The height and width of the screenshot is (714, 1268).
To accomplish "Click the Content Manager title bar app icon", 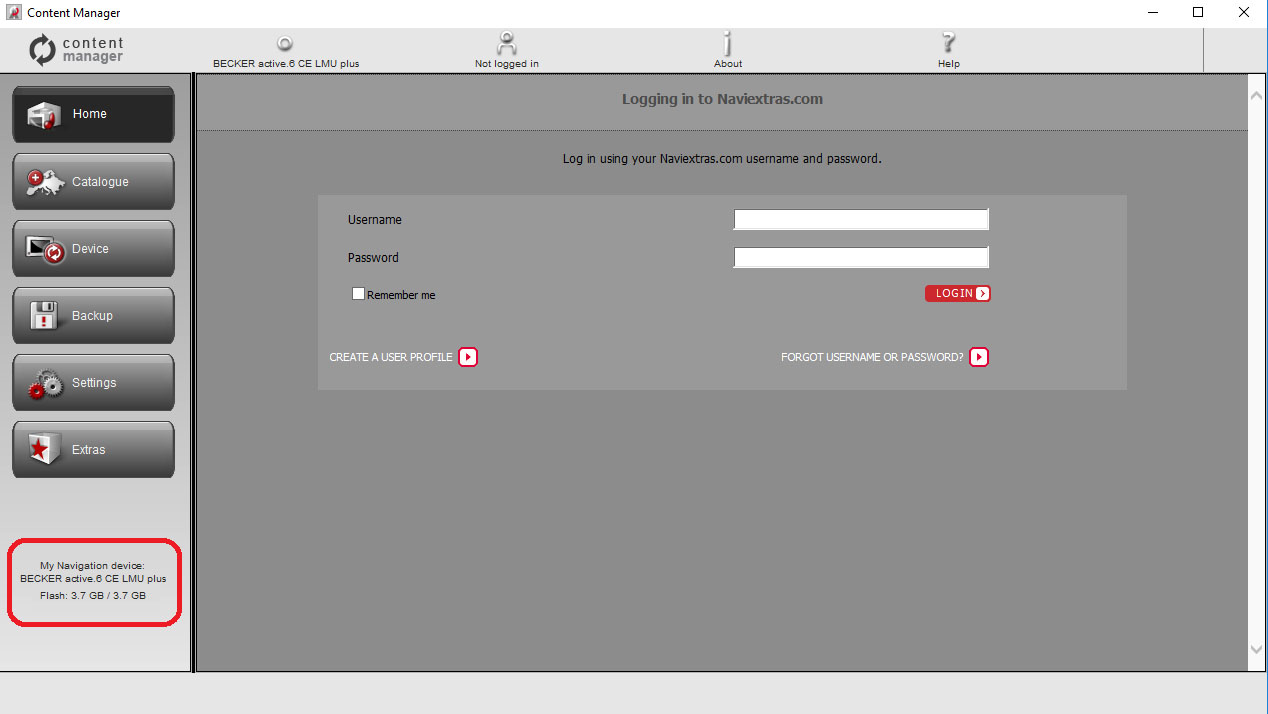I will 14,13.
